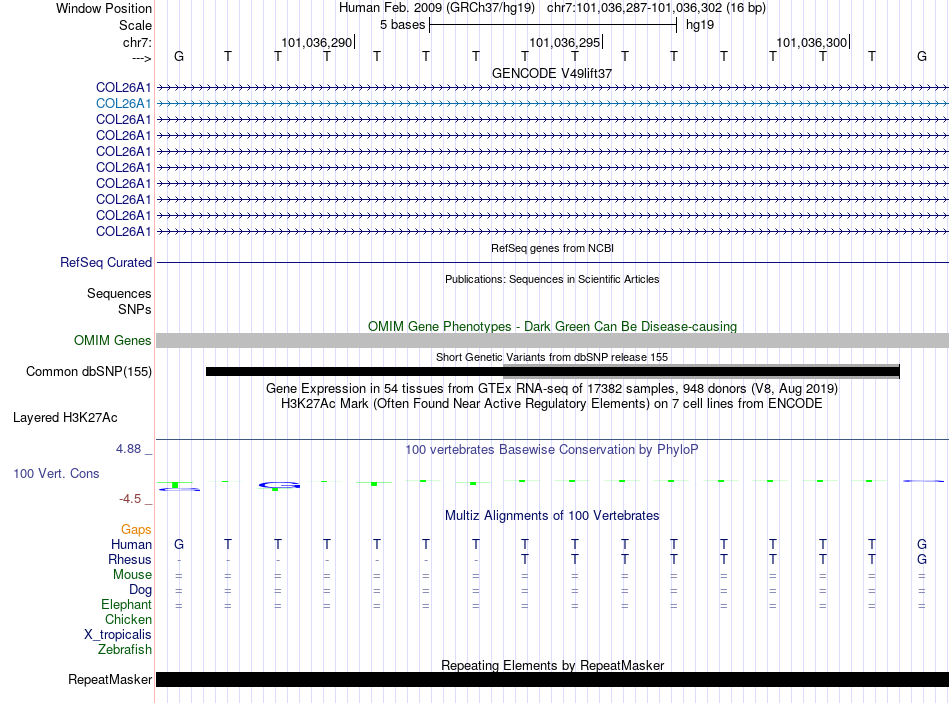Click the blue G logo in PhyloP track
Screen dimensions: 950x703
tap(279, 485)
